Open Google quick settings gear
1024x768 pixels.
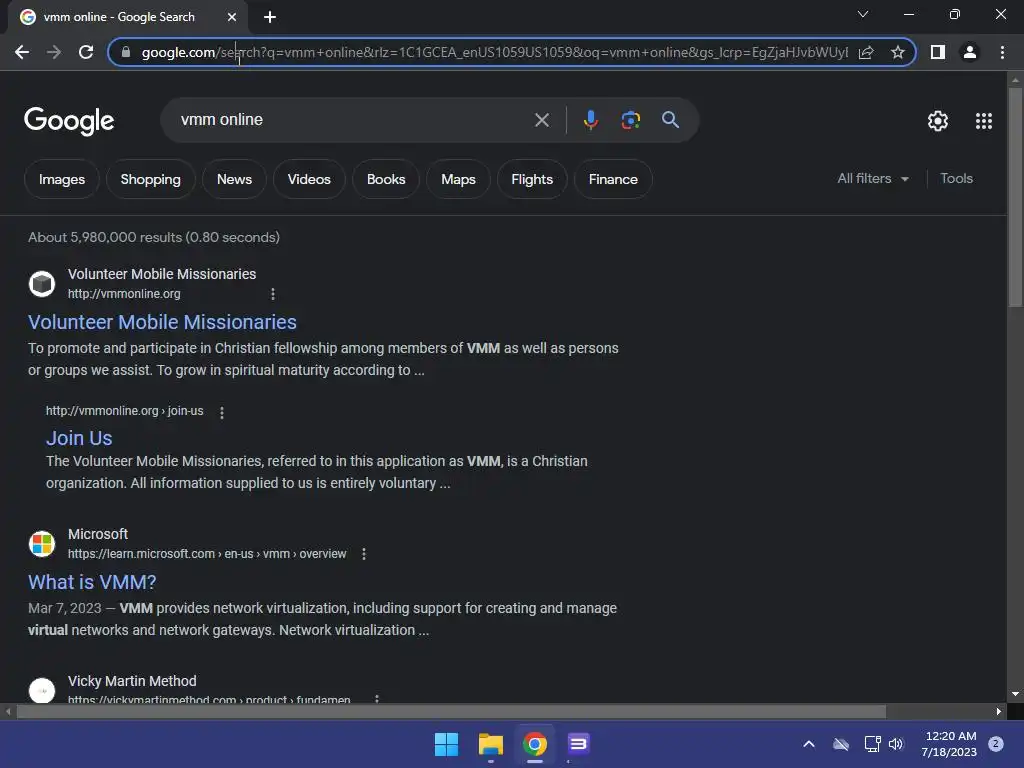coord(938,121)
